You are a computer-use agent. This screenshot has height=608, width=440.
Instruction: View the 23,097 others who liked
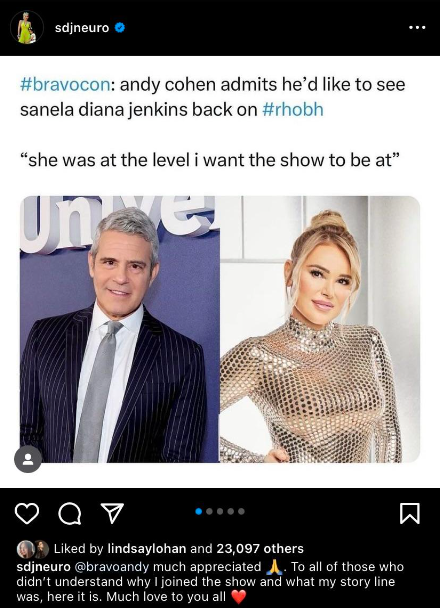coord(260,548)
